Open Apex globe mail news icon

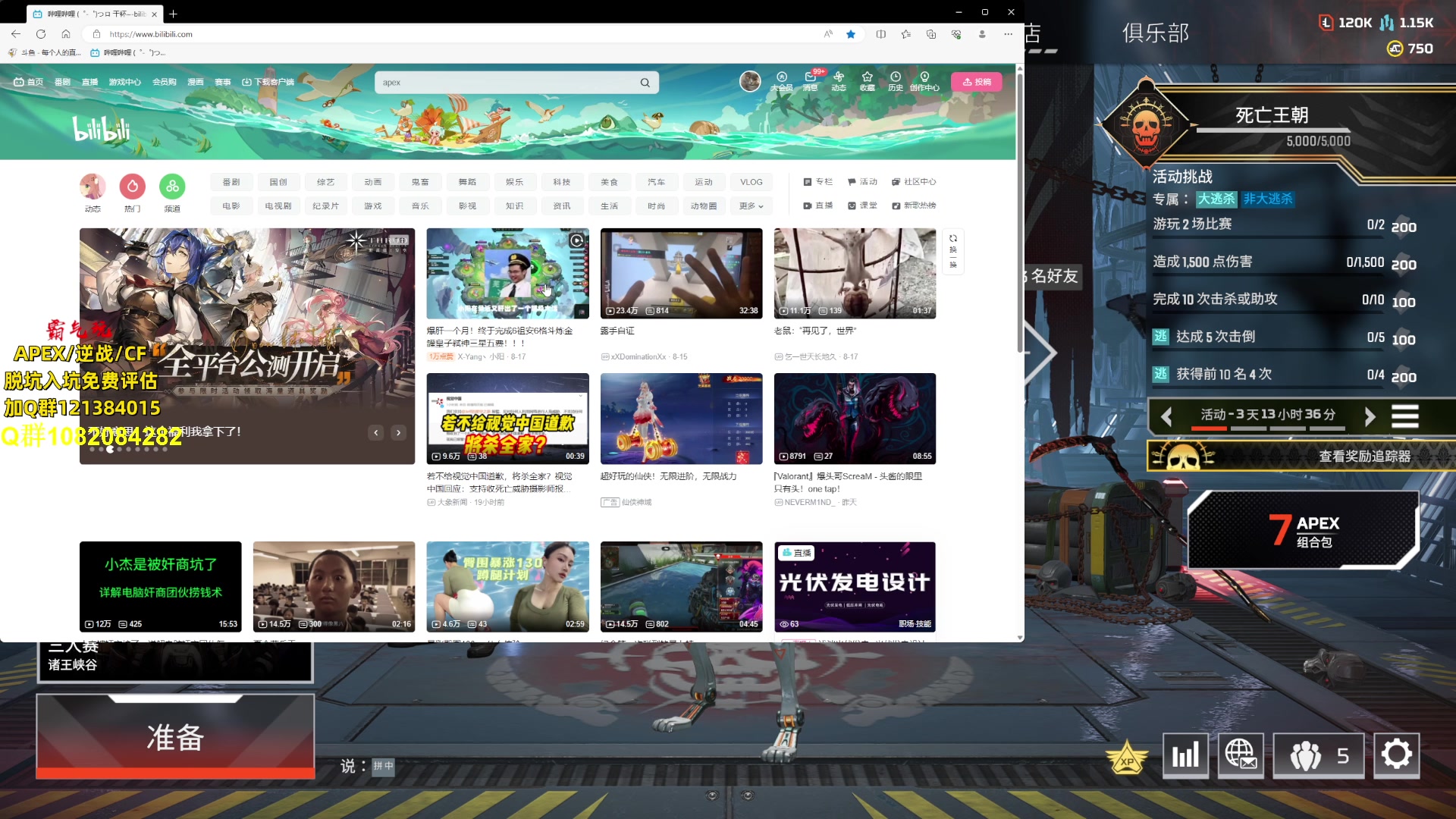click(x=1241, y=755)
